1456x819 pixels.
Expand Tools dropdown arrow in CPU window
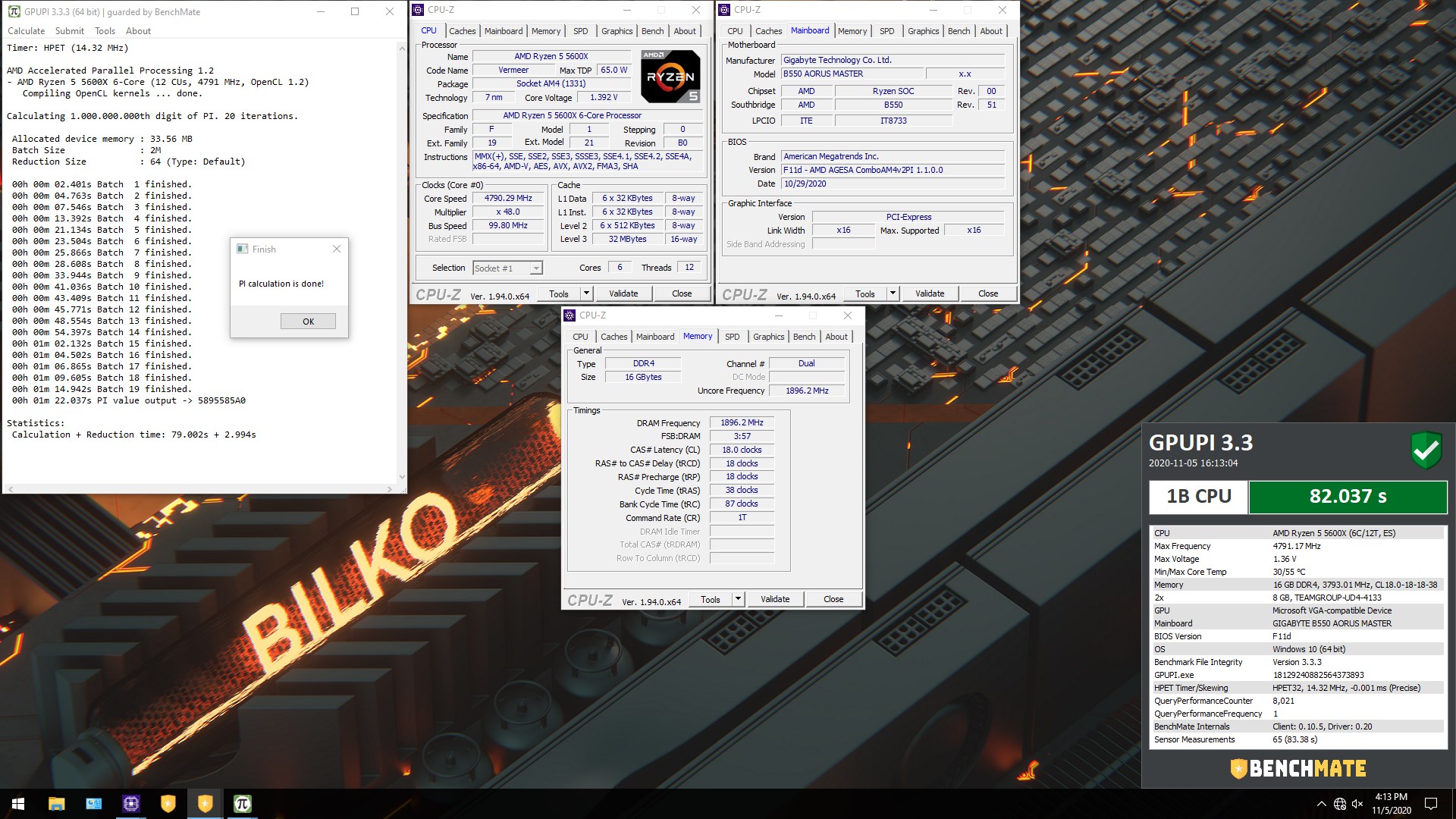(586, 293)
